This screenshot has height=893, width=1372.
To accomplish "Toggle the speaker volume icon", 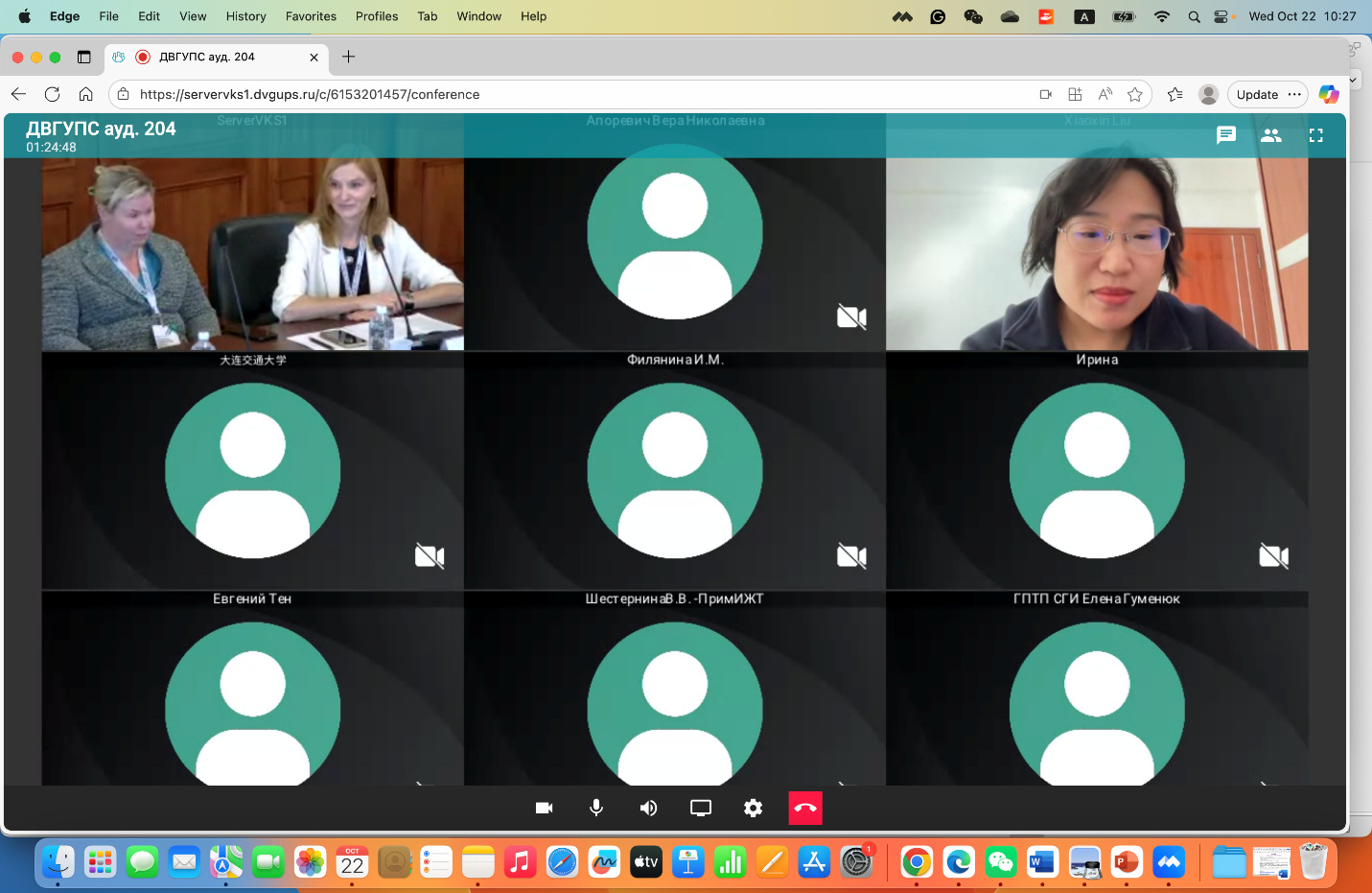I will [649, 808].
